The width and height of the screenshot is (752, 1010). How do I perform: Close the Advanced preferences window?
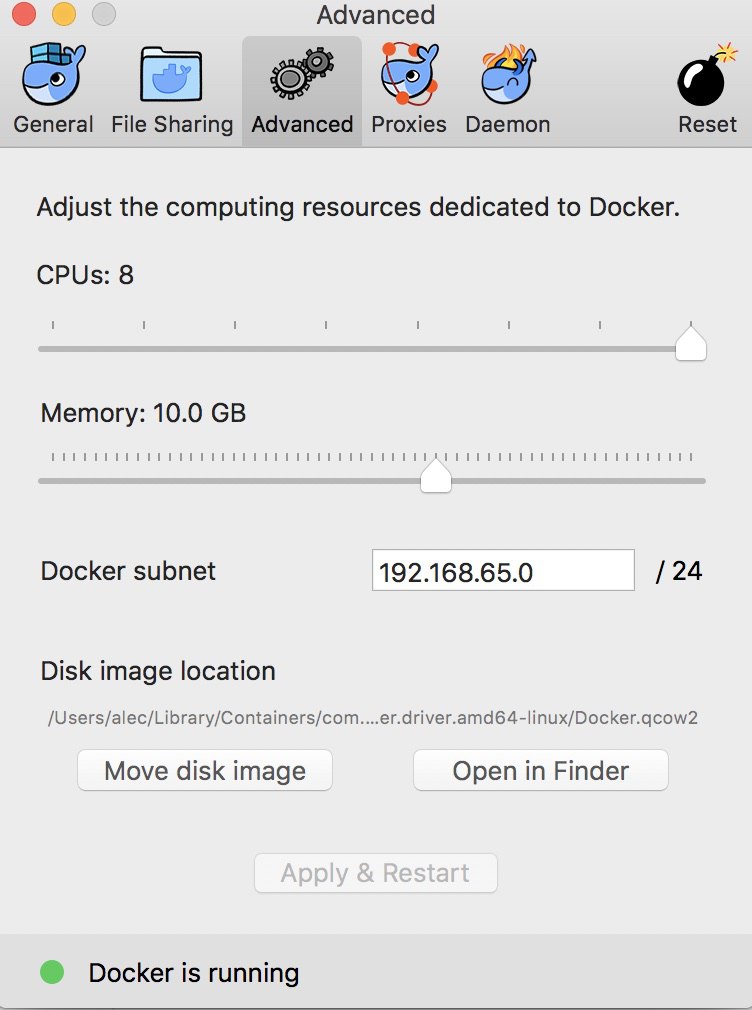click(x=25, y=15)
